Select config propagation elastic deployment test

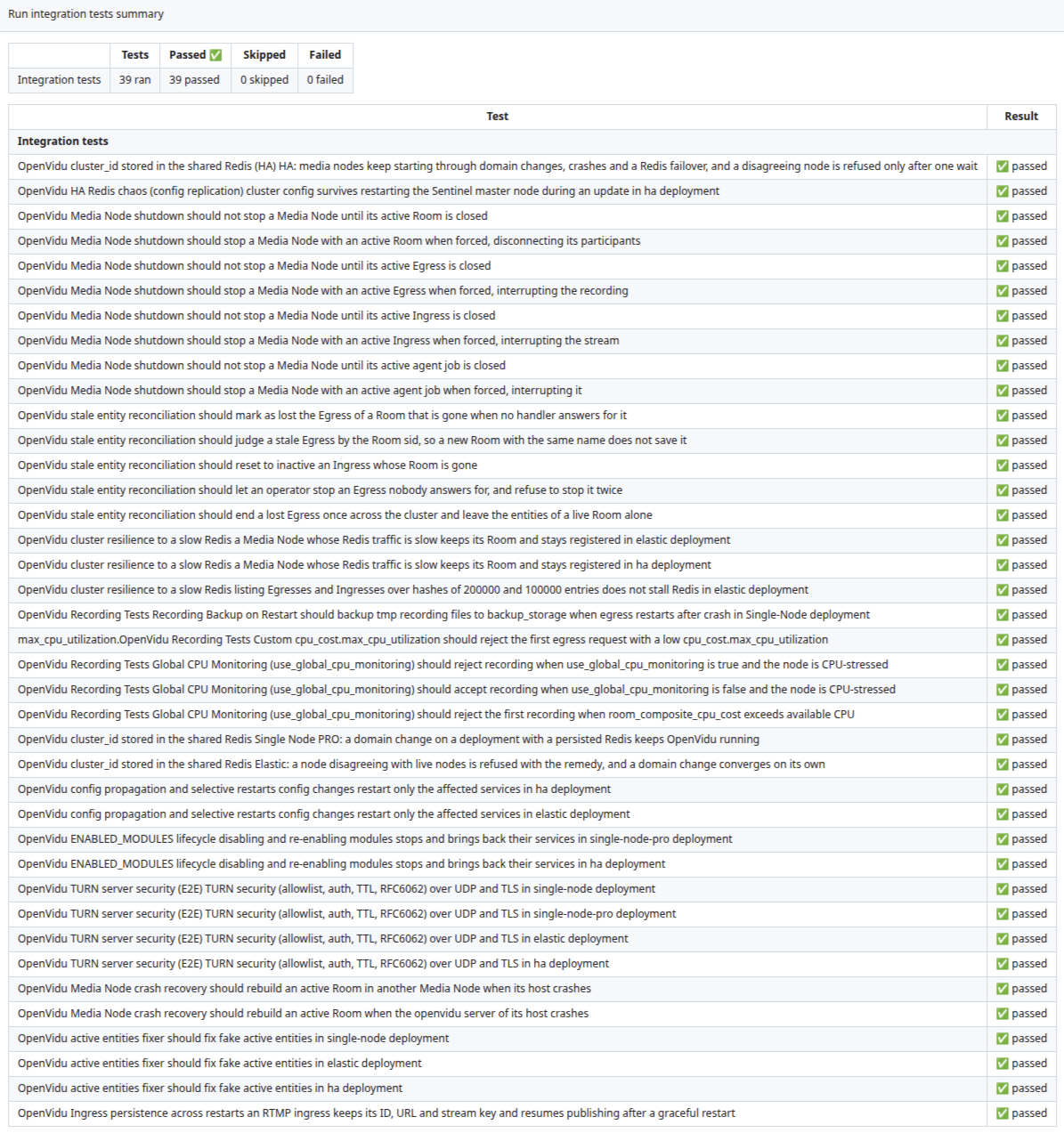point(324,814)
